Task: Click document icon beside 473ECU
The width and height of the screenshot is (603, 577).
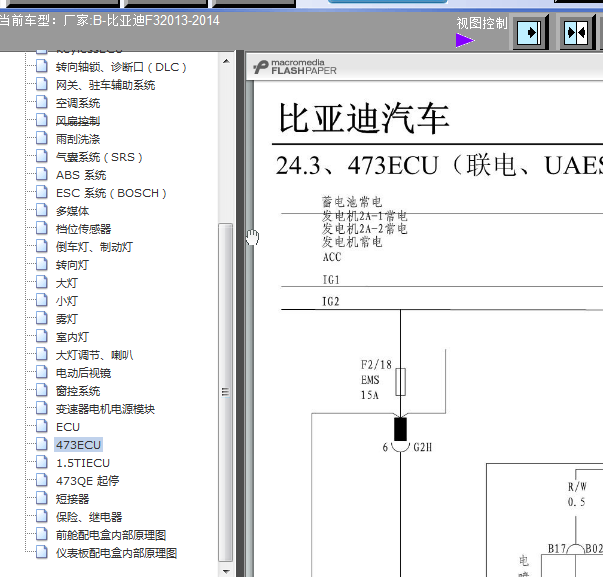Action: (x=42, y=444)
